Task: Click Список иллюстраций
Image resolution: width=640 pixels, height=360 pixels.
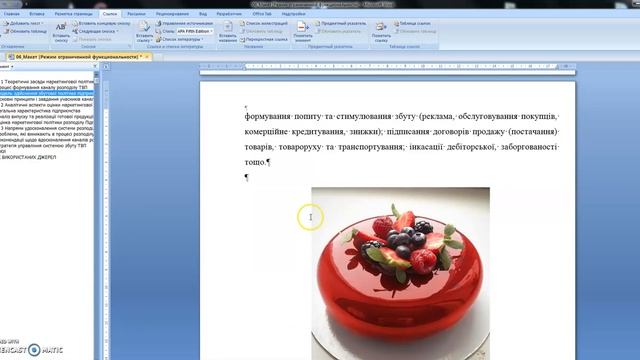Action: tap(264, 24)
